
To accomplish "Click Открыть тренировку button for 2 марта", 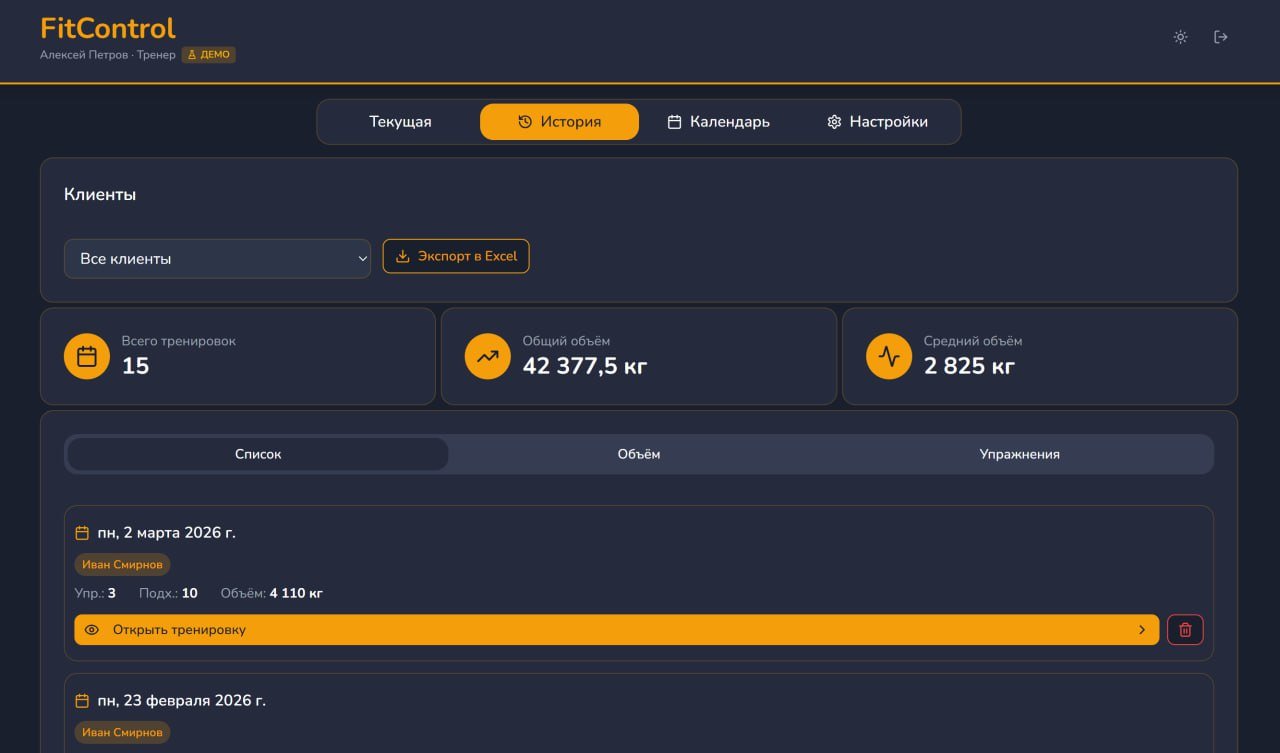I will [617, 630].
